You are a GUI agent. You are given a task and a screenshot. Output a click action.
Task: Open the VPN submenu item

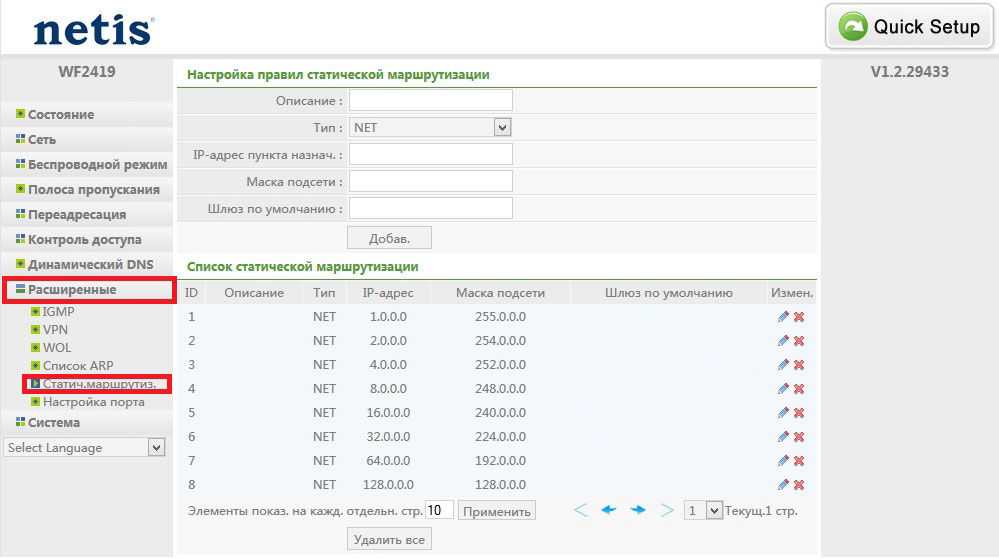coord(55,329)
